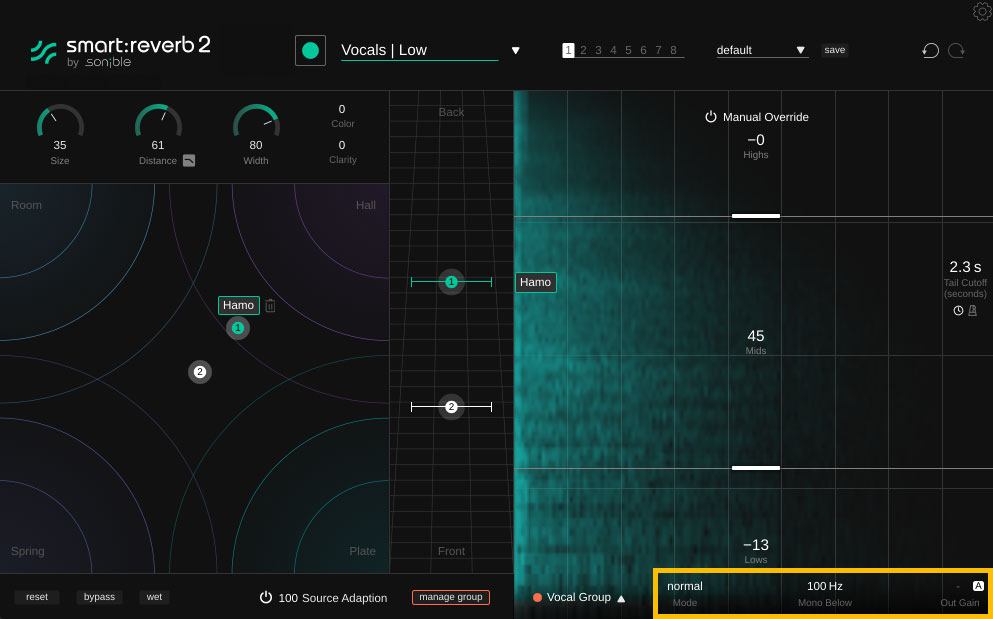
Task: Delete the Hamo instance with trash icon
Action: (270, 305)
